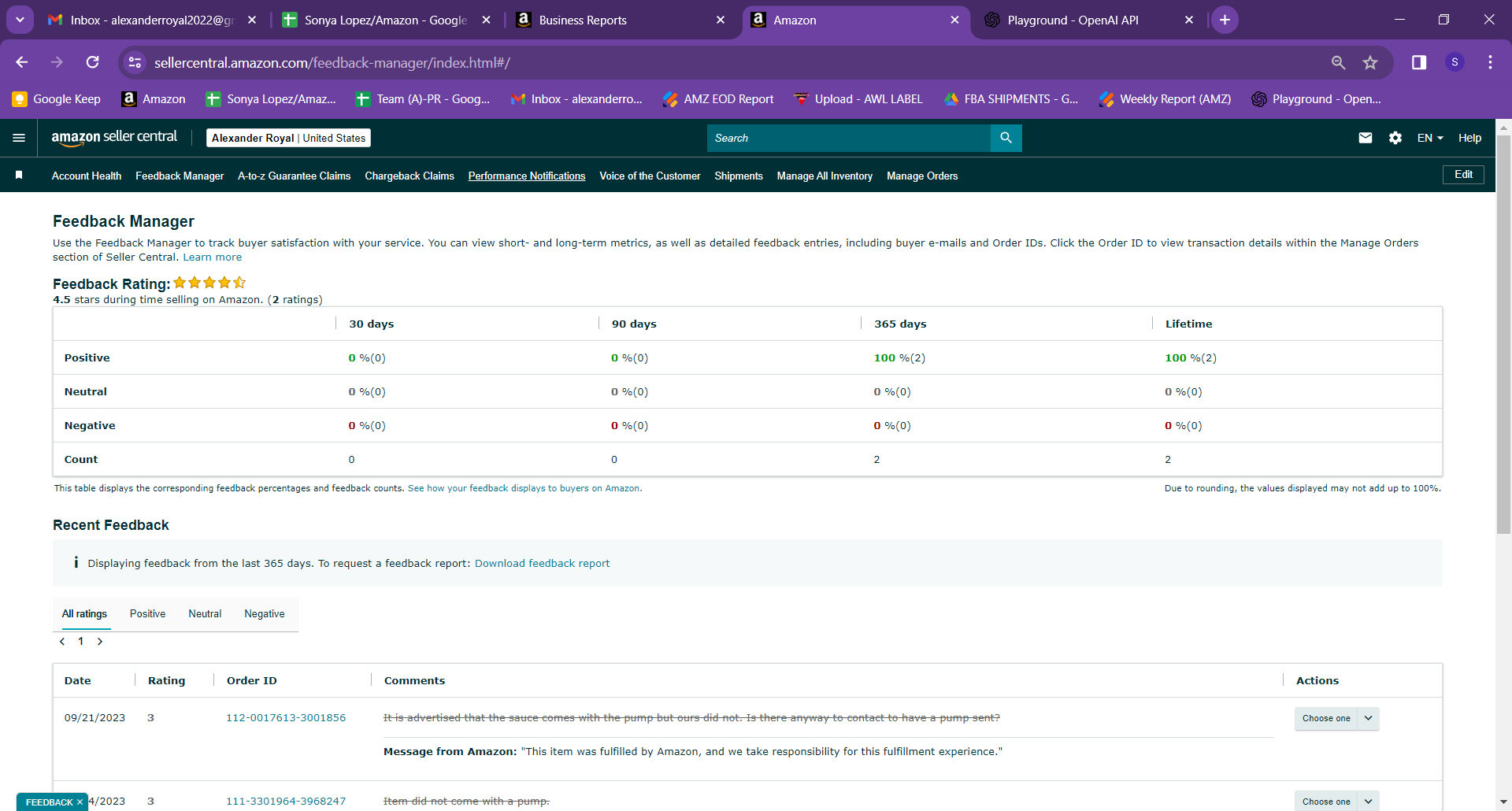This screenshot has width=1512, height=811.
Task: Open Performance Notifications
Action: [527, 176]
